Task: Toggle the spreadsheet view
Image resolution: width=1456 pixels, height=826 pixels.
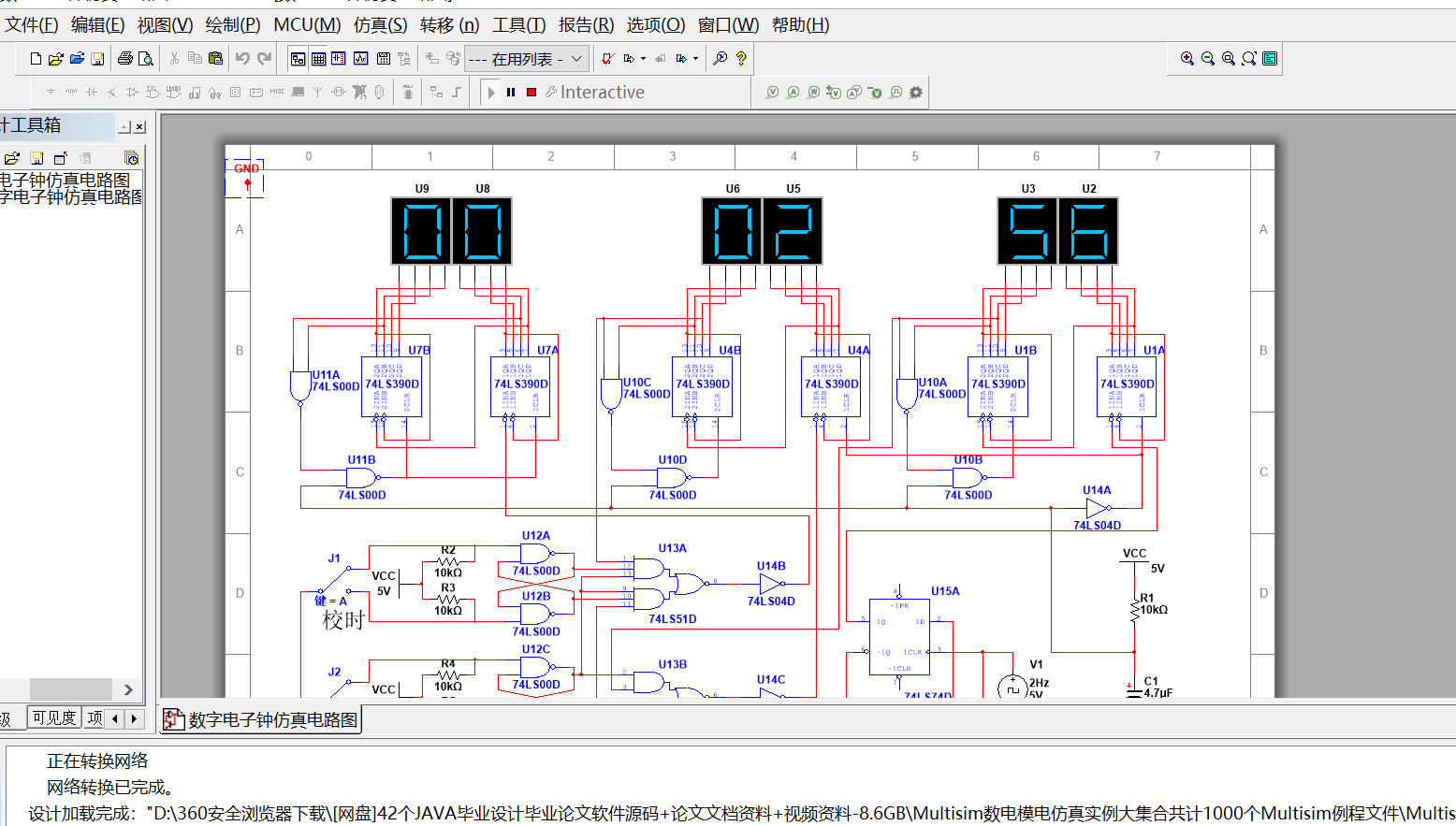Action: click(318, 59)
